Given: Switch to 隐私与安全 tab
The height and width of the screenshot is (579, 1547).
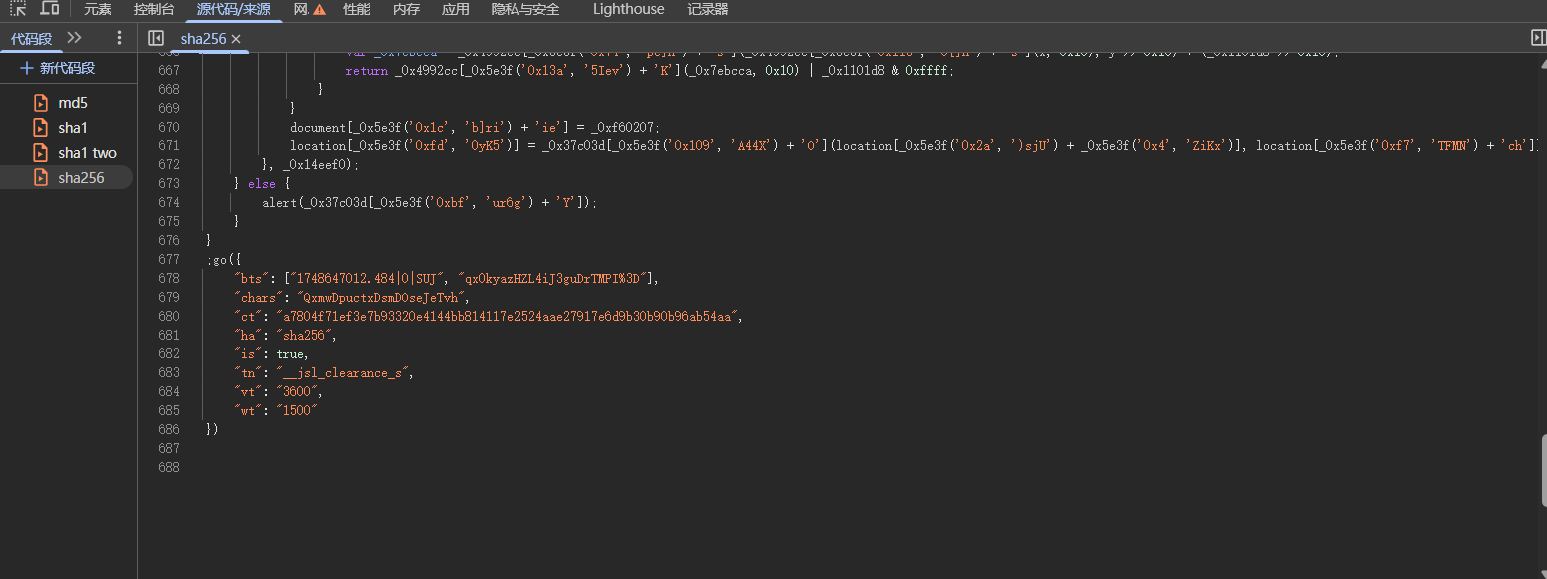Looking at the screenshot, I should [525, 9].
